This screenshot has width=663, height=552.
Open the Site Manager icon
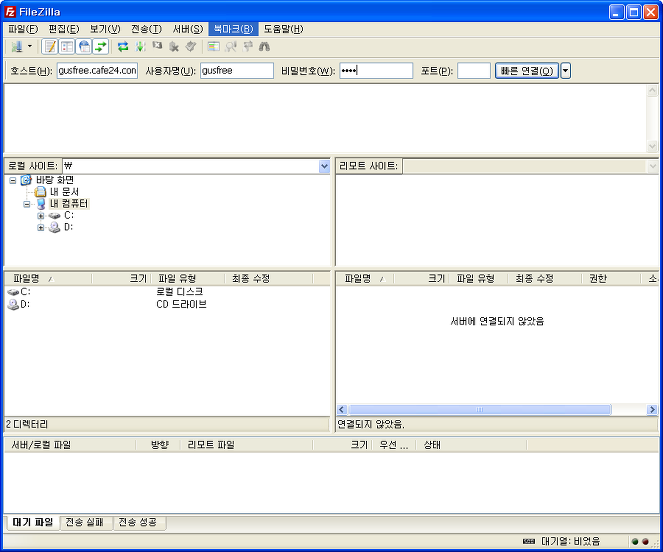coord(17,47)
